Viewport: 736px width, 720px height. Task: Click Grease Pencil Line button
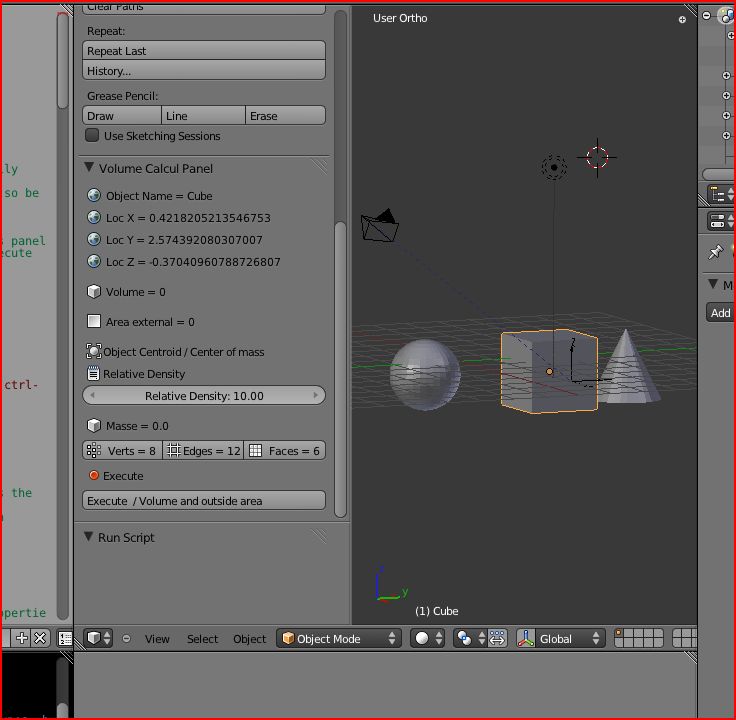[x=203, y=115]
